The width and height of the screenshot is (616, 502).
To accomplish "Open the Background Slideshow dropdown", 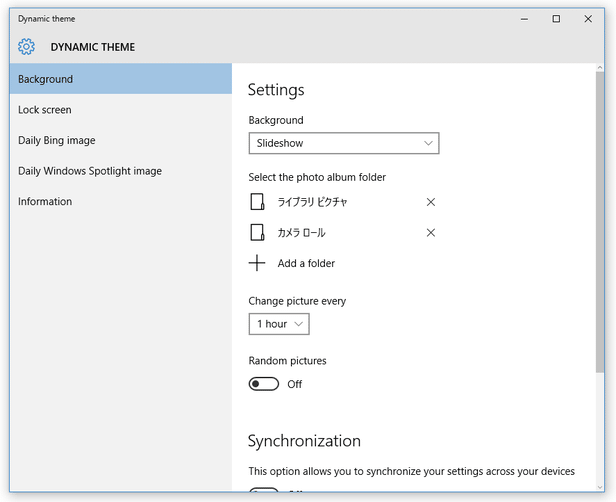I will [344, 143].
